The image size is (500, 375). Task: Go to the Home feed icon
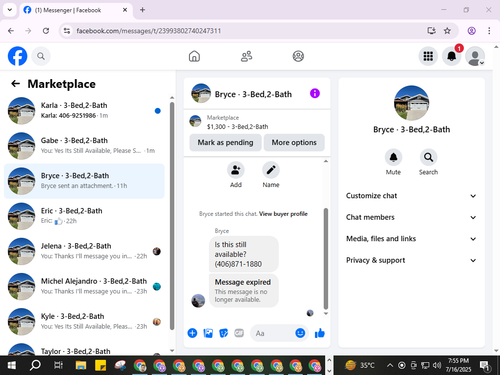(x=194, y=56)
